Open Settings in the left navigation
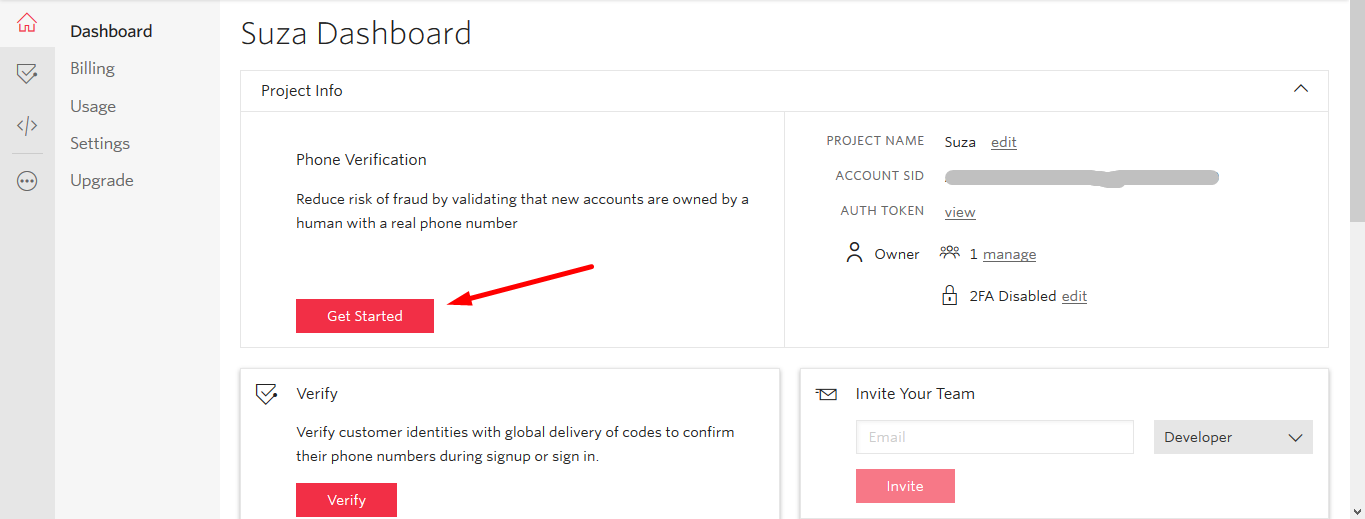This screenshot has height=519, width=1365. pos(100,143)
